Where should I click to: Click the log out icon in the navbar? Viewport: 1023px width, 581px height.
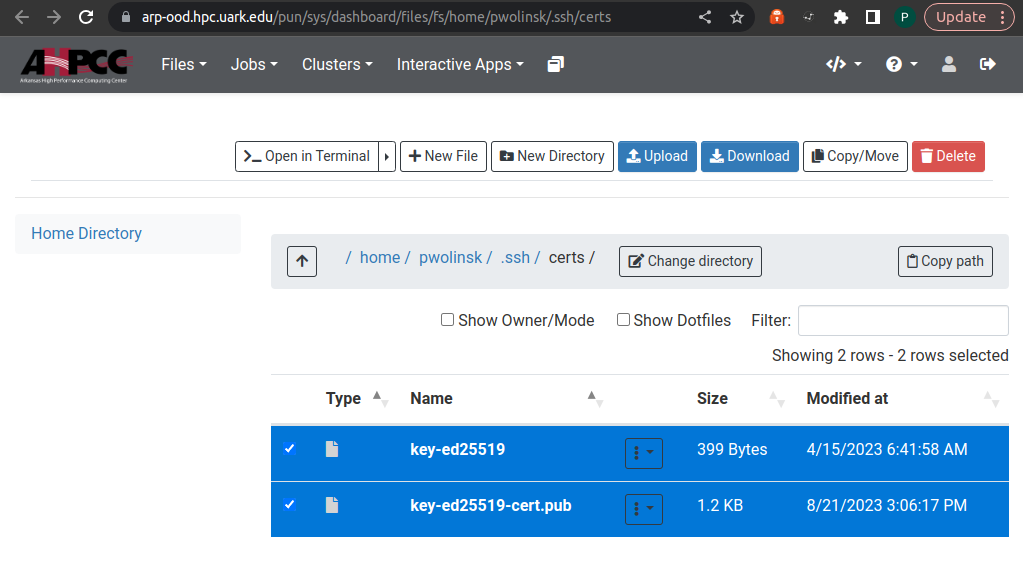(x=988, y=64)
